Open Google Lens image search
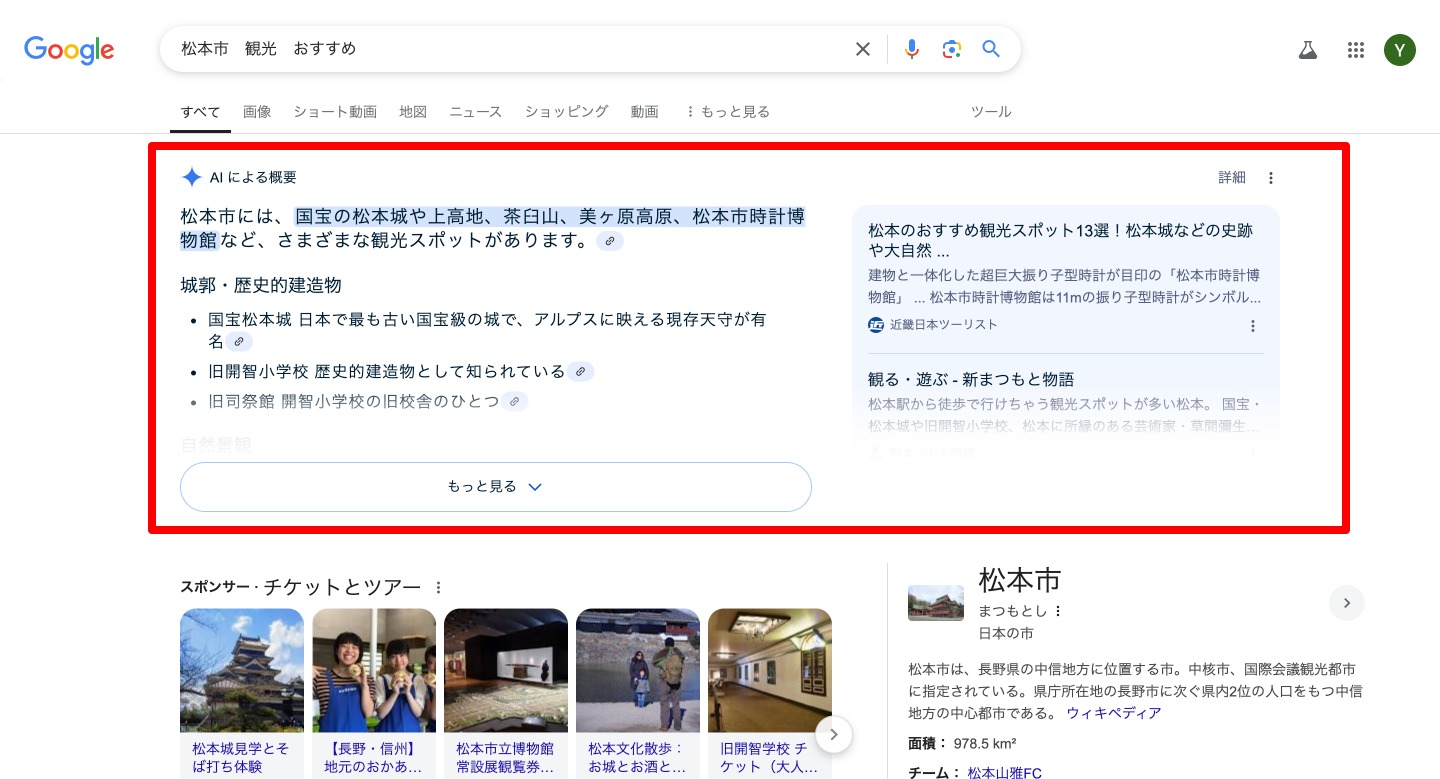Screen dimensions: 1440x779 tap(951, 49)
